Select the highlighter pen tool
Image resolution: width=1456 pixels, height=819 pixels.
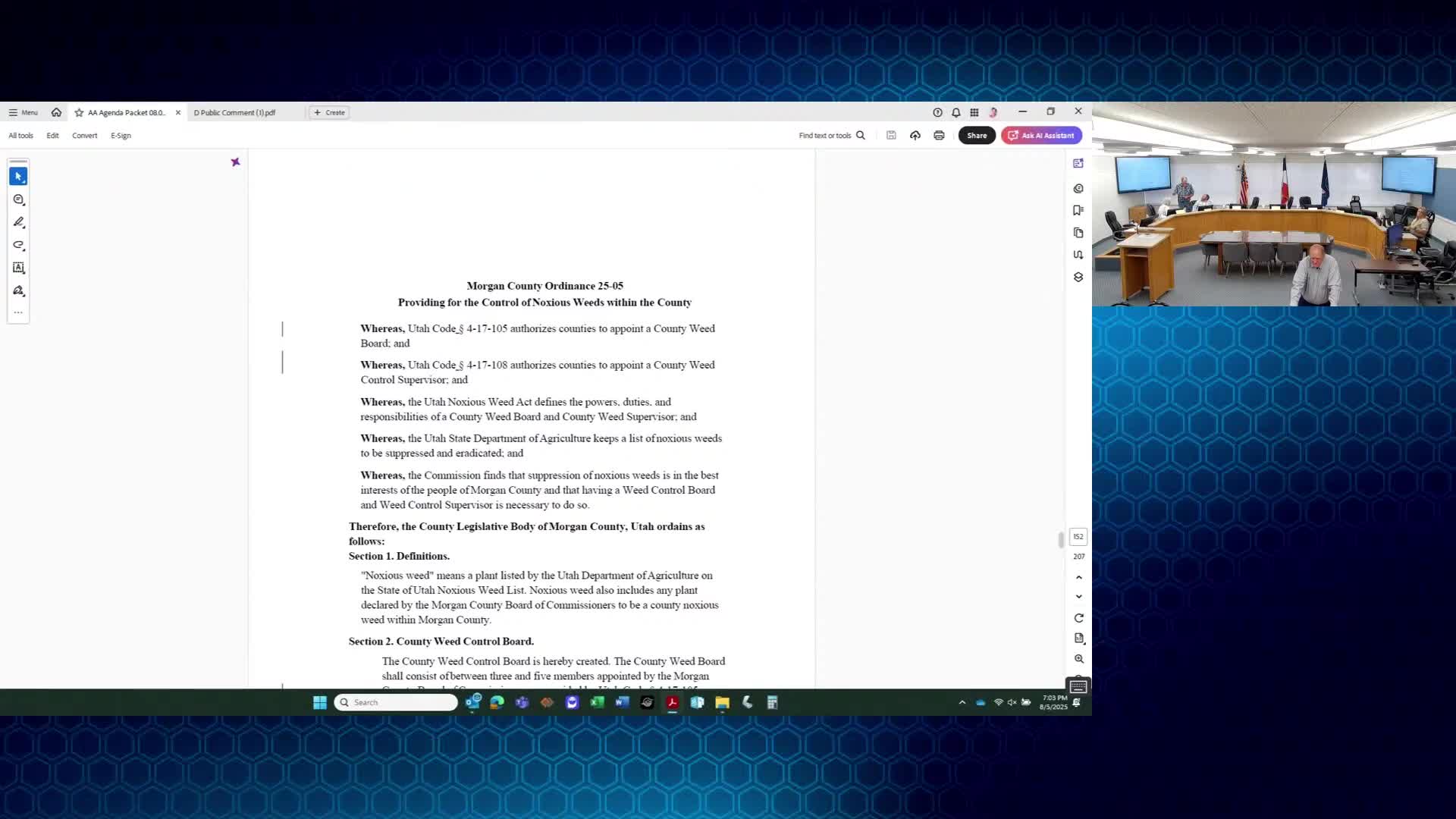tap(18, 222)
